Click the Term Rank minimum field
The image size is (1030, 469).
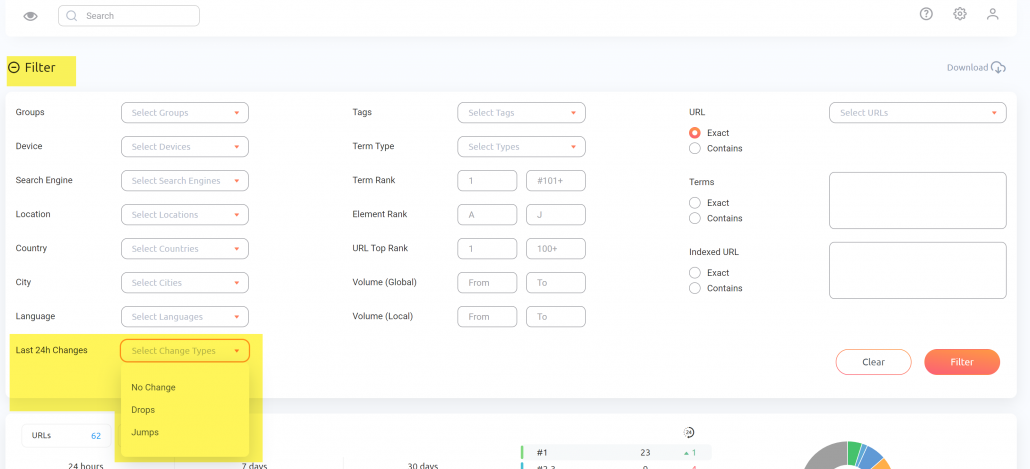pyautogui.click(x=487, y=181)
